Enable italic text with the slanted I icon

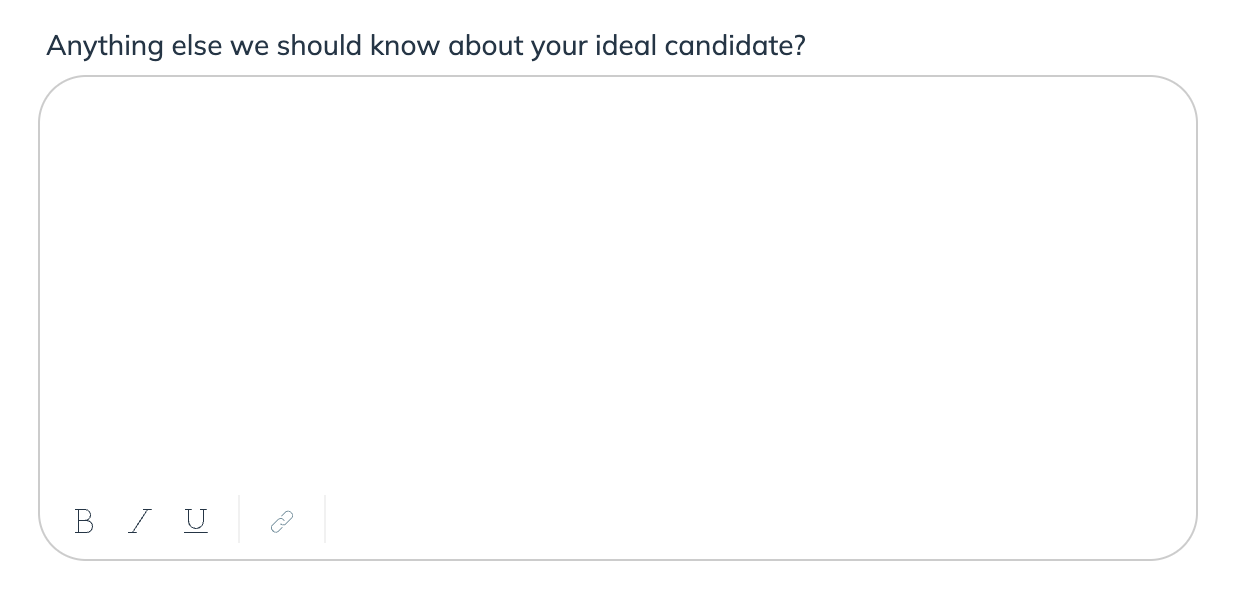tap(140, 521)
